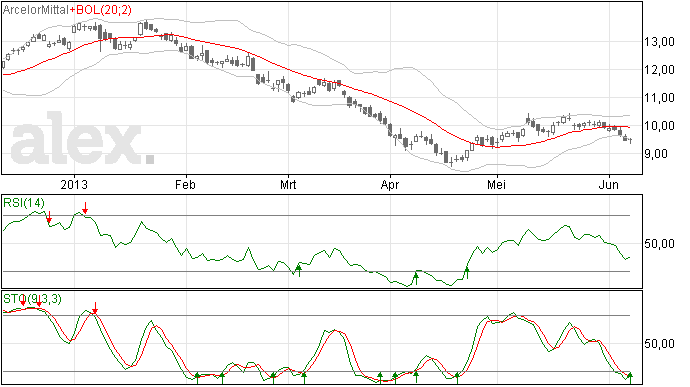
Task: Click the Jun date axis label
Action: pos(609,184)
